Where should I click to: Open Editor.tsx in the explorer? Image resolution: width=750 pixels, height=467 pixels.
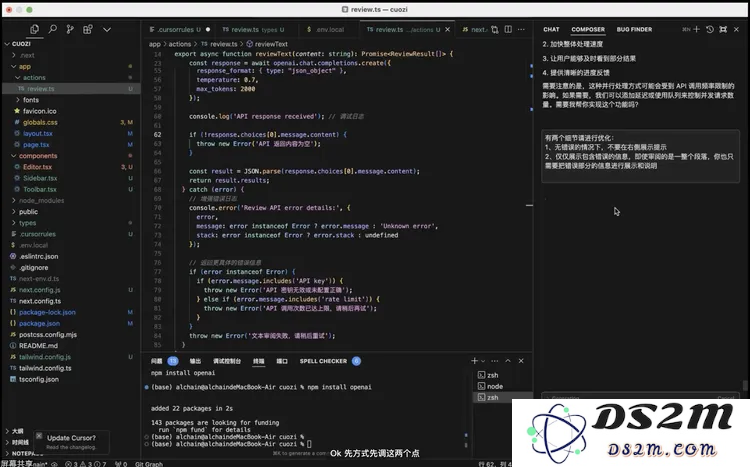37,167
